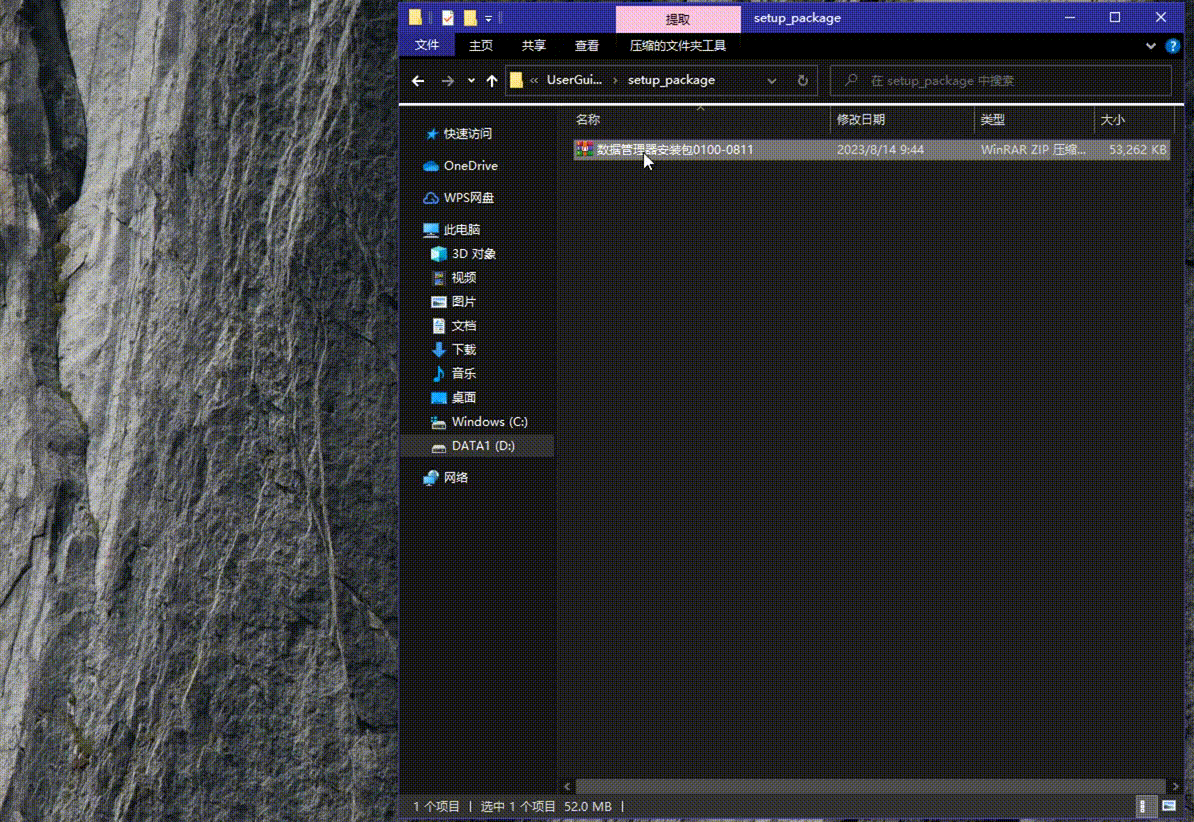The image size is (1194, 822).
Task: Click the back navigation arrow
Action: click(x=418, y=81)
